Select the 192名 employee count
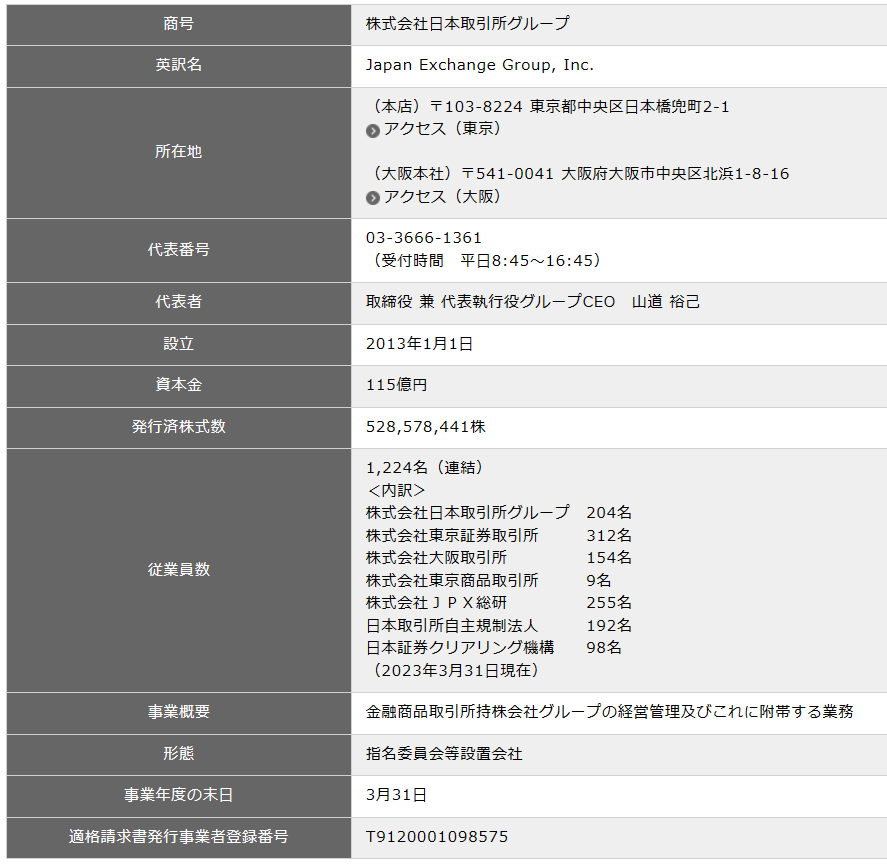 click(609, 626)
